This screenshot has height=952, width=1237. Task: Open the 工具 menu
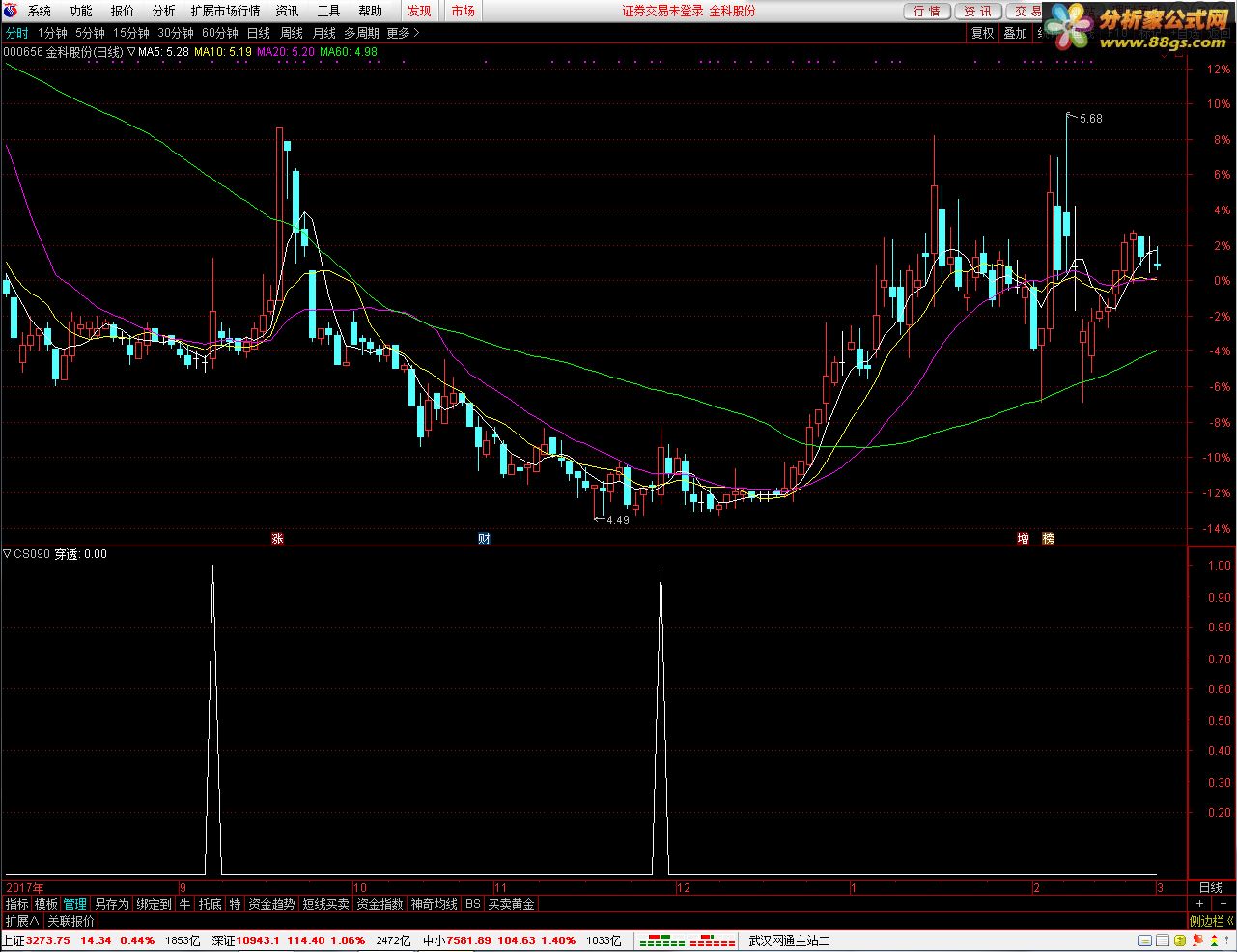(328, 11)
